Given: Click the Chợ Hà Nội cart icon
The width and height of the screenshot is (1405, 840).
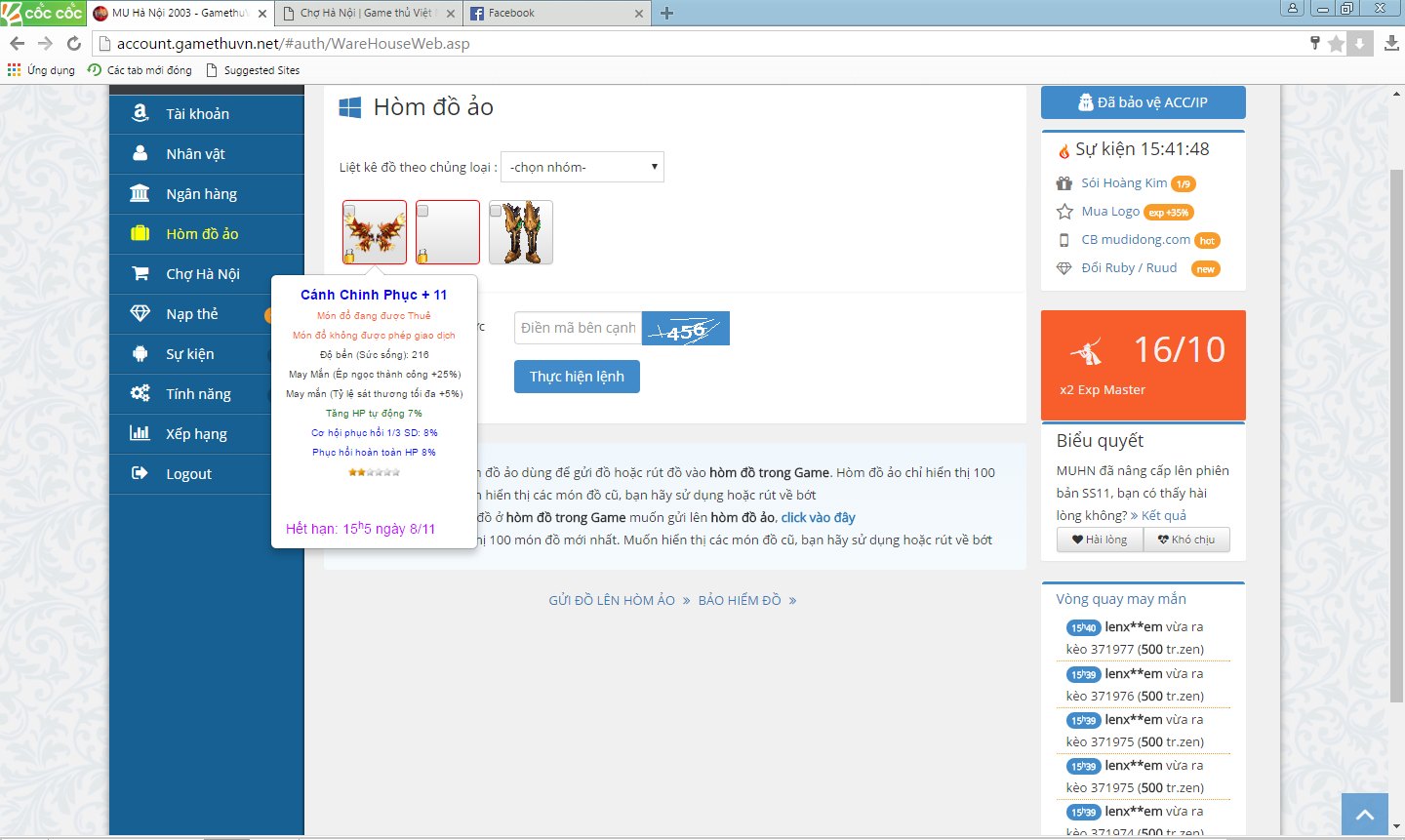Looking at the screenshot, I should (x=140, y=273).
